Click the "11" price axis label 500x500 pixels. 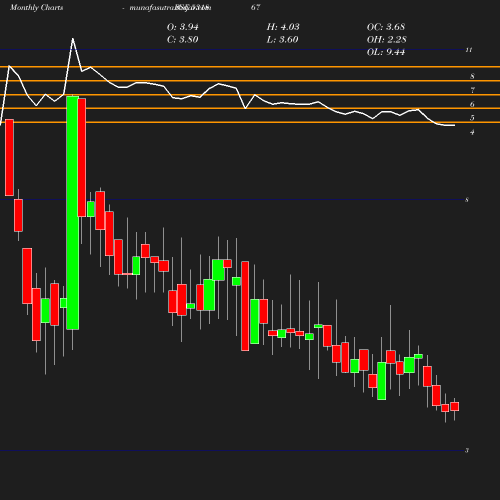469,50
